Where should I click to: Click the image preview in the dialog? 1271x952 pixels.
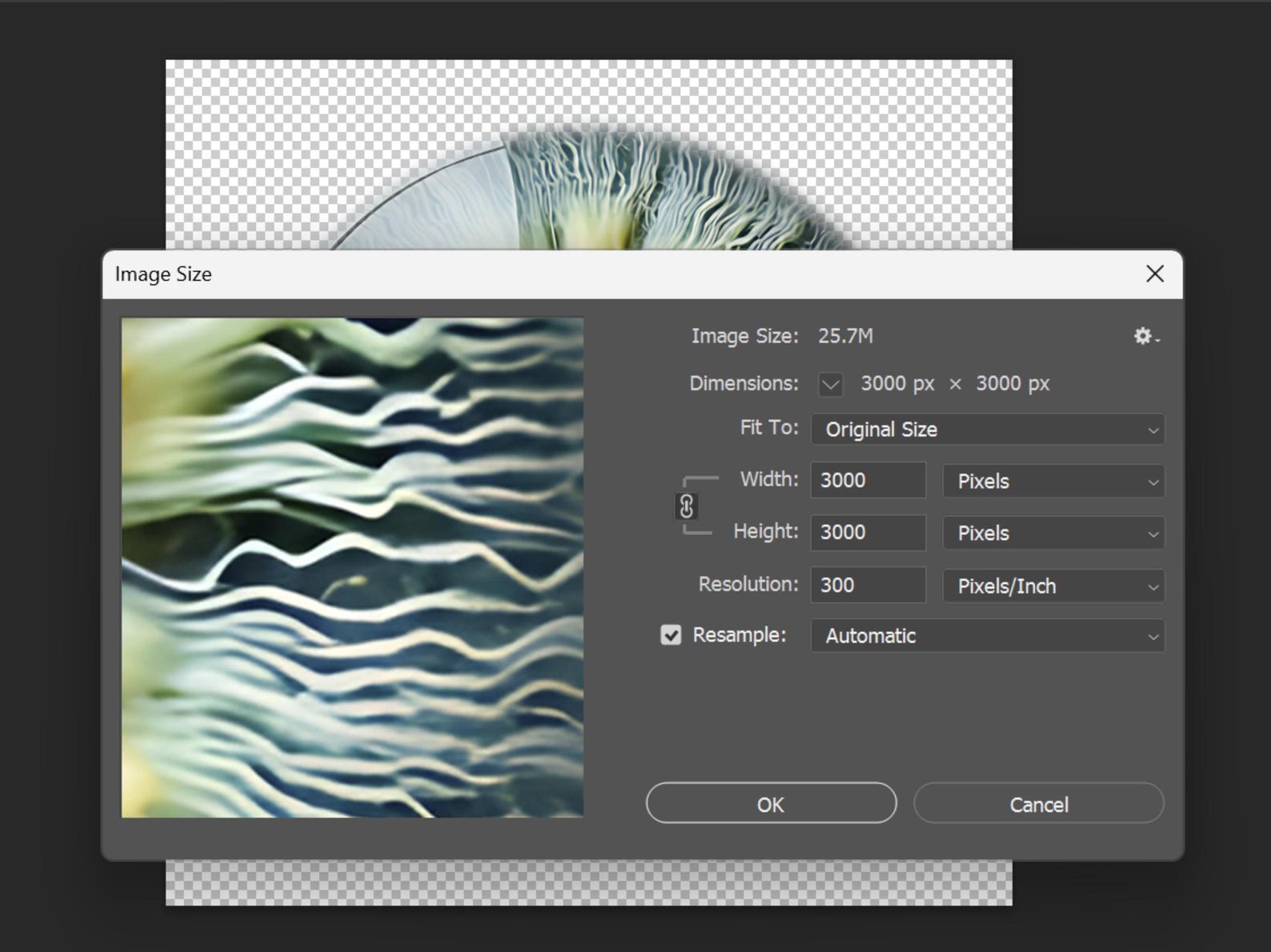352,568
